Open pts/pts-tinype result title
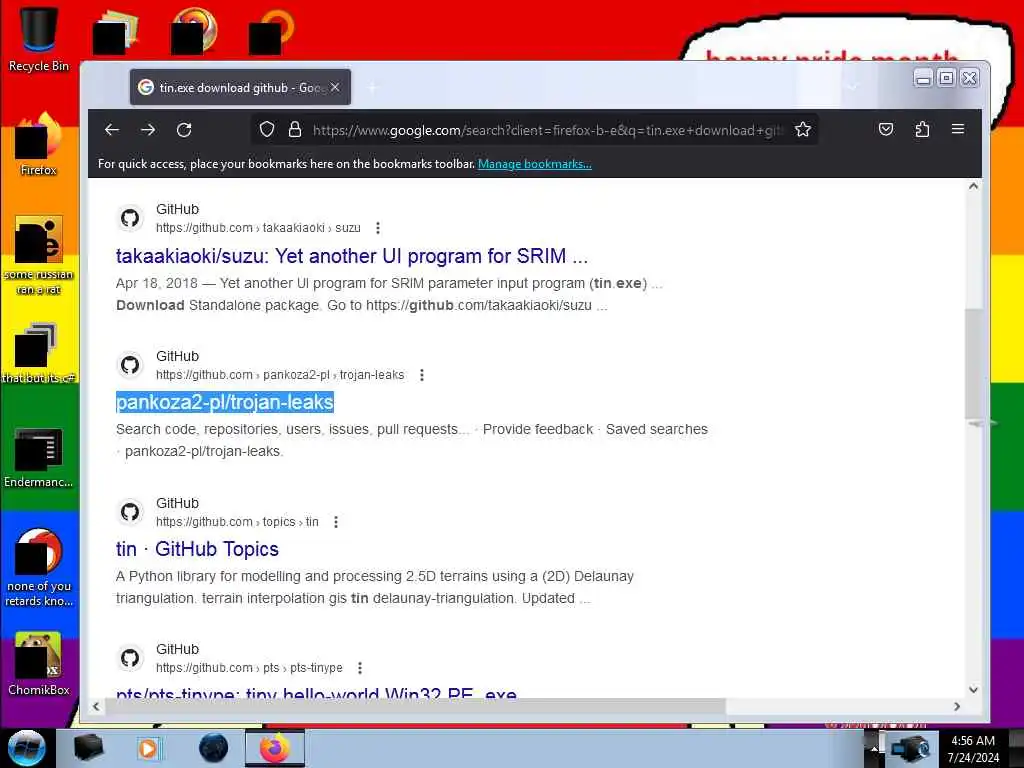 tap(316, 692)
